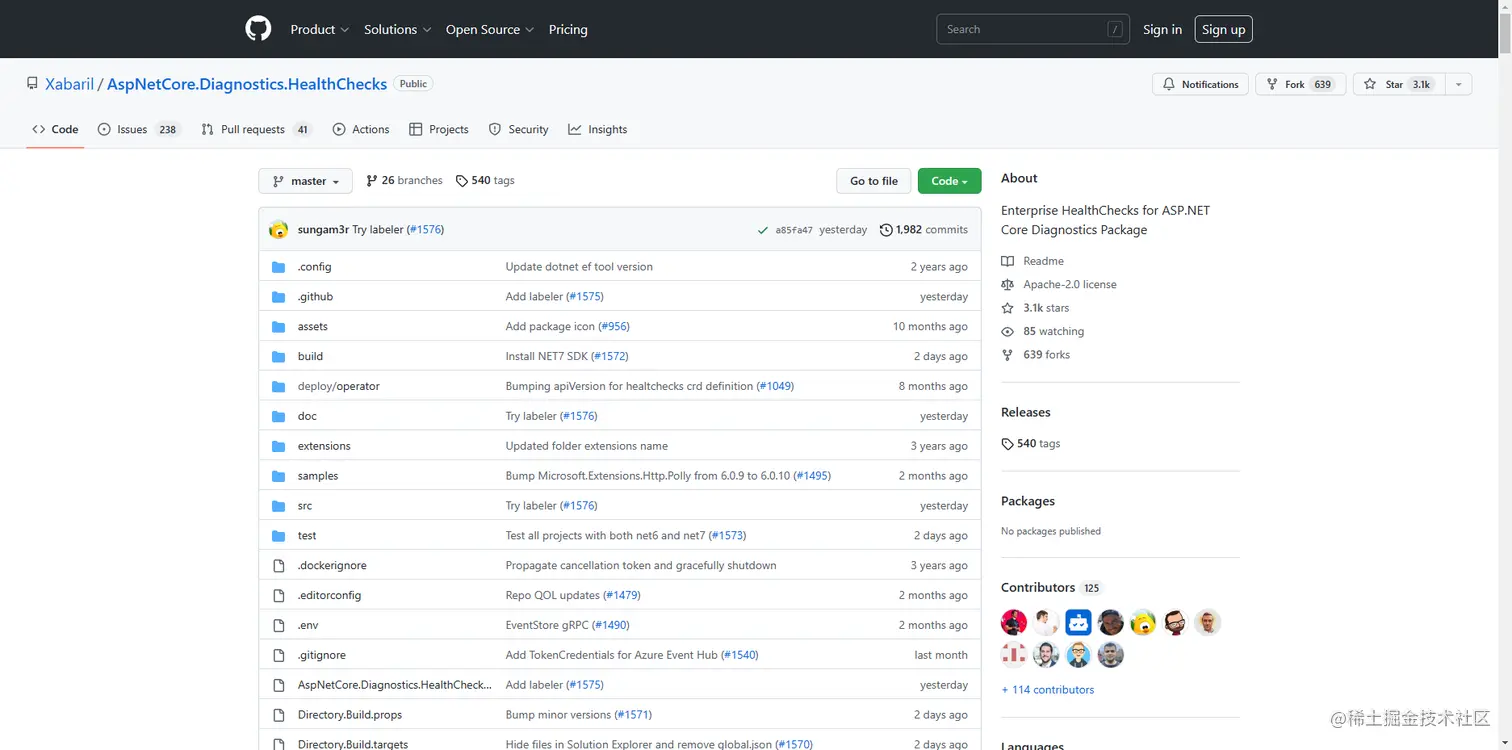
Task: Select the Code tab
Action: 55,130
